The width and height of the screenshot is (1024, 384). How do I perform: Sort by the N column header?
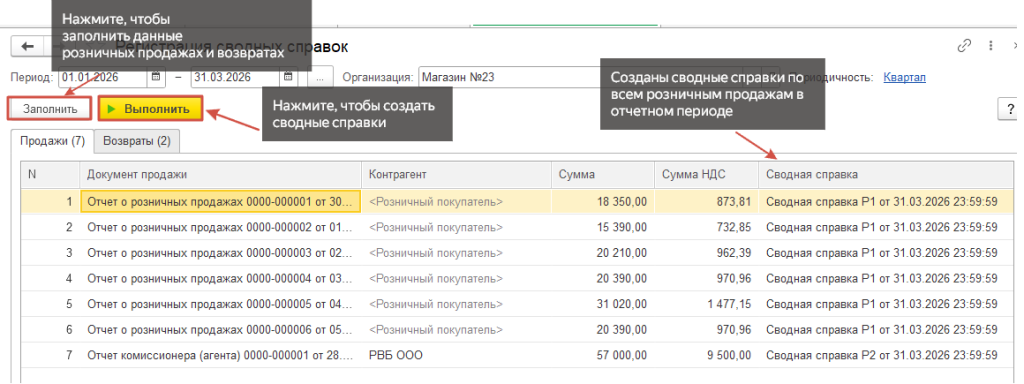50,174
